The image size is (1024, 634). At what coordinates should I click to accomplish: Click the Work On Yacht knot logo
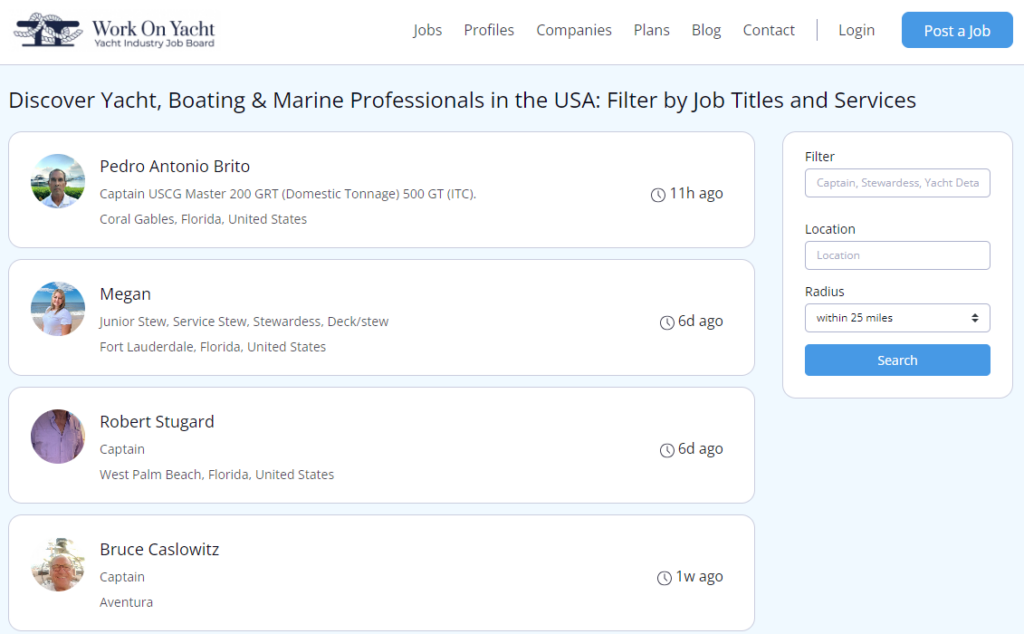48,30
